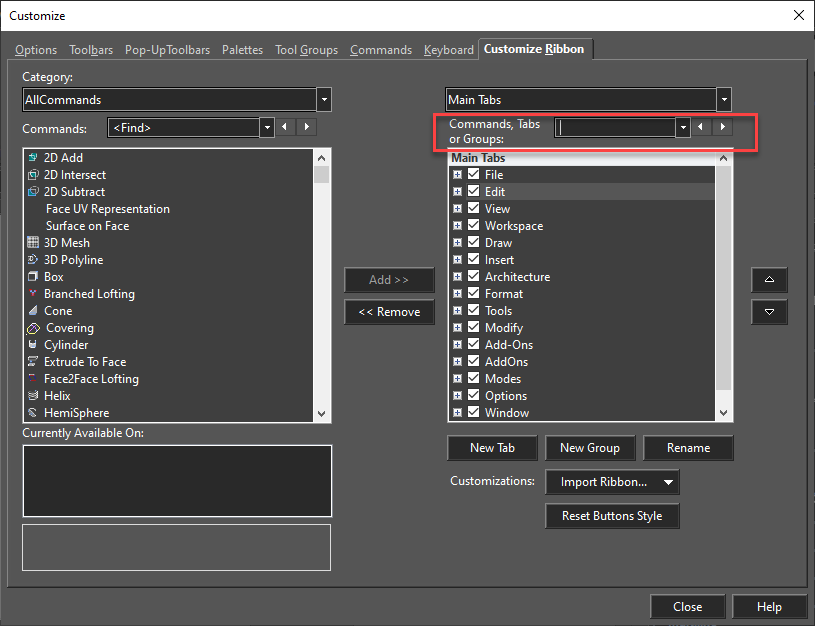
Task: Select the Cone icon in Commands
Action: pos(33,311)
